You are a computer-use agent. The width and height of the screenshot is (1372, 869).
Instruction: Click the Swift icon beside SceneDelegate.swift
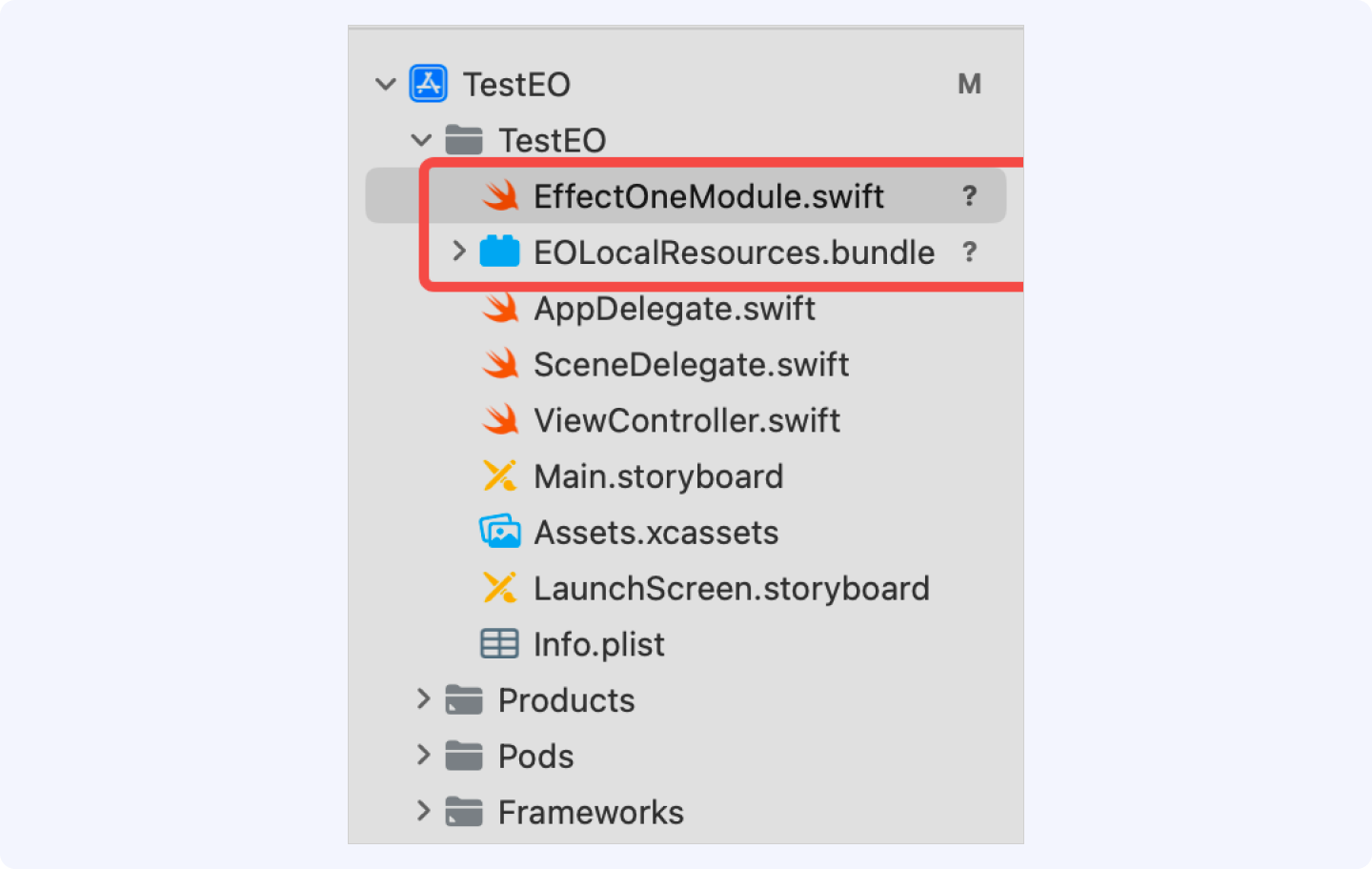click(x=500, y=364)
